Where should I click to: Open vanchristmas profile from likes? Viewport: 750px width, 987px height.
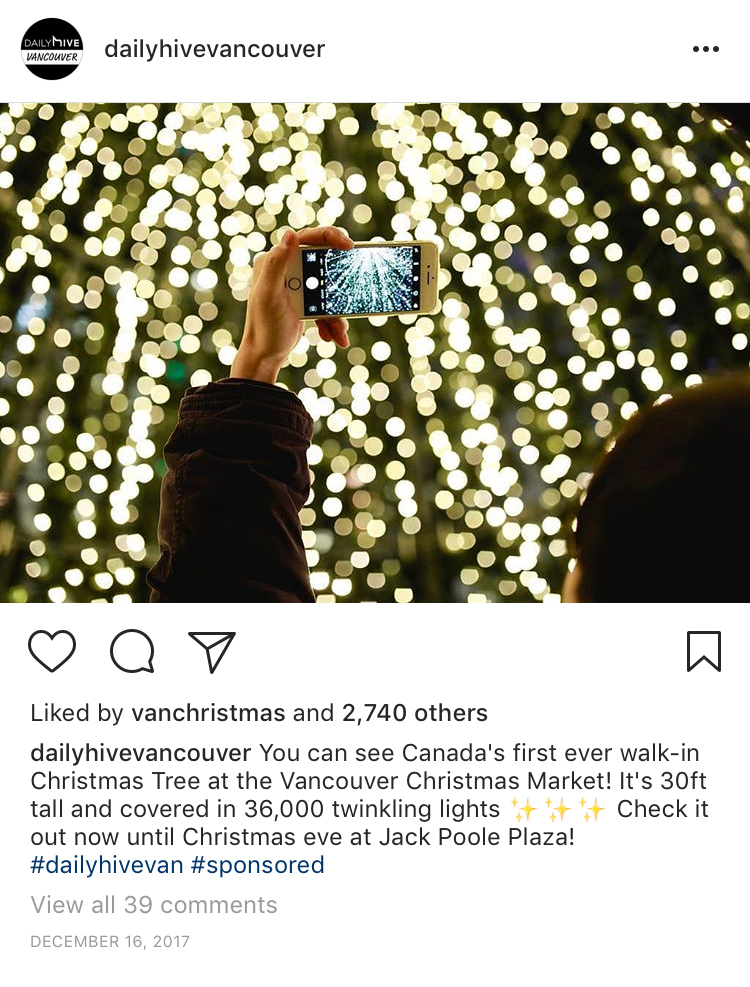208,713
